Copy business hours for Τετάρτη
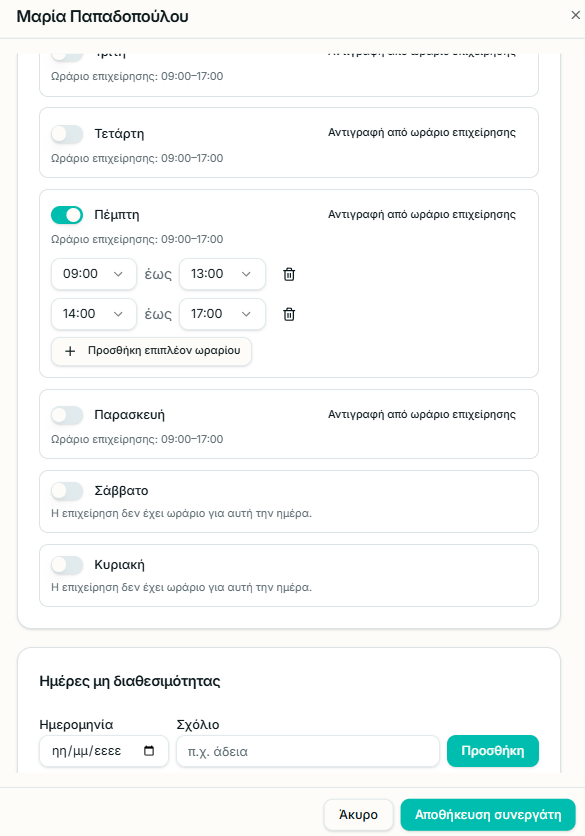Image resolution: width=585 pixels, height=836 pixels. coord(422,132)
